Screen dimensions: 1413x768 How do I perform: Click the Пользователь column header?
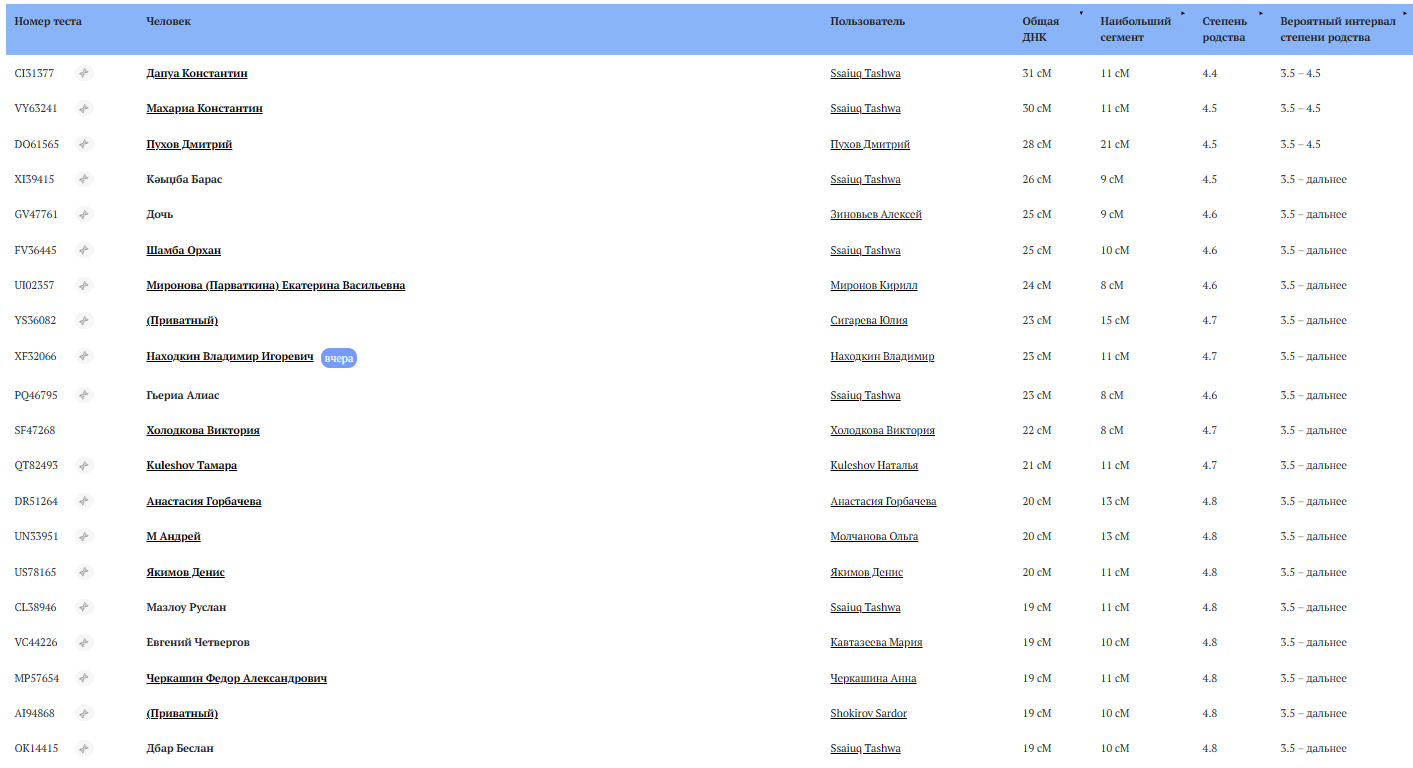(867, 21)
